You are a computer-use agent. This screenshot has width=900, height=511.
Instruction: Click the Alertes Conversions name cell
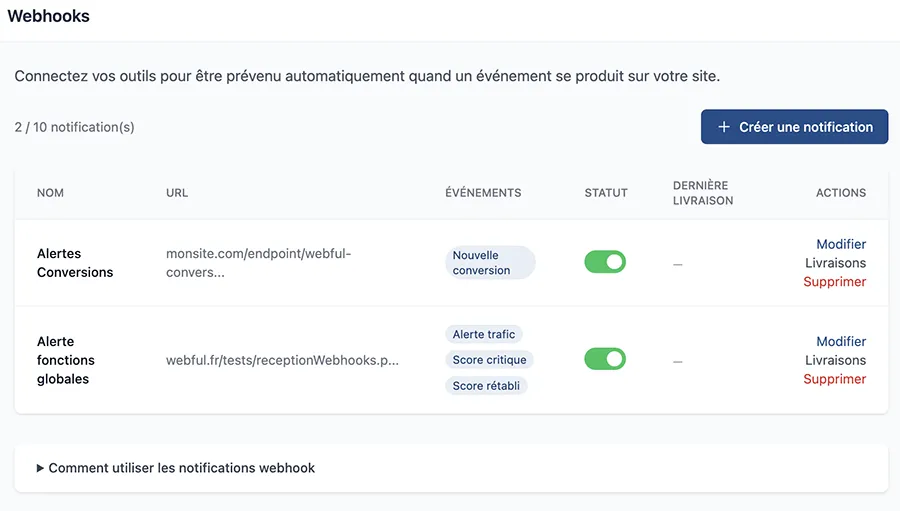pos(75,263)
